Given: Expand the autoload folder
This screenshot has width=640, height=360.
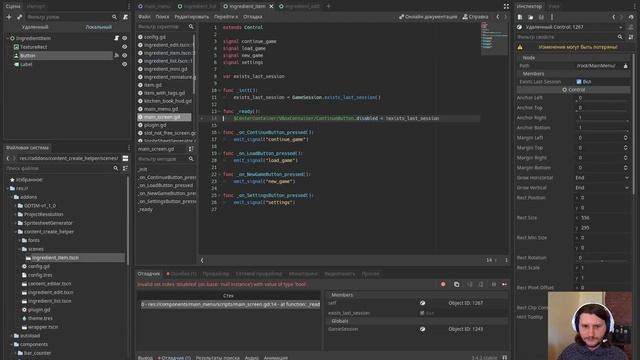Looking at the screenshot, I should tap(12, 336).
